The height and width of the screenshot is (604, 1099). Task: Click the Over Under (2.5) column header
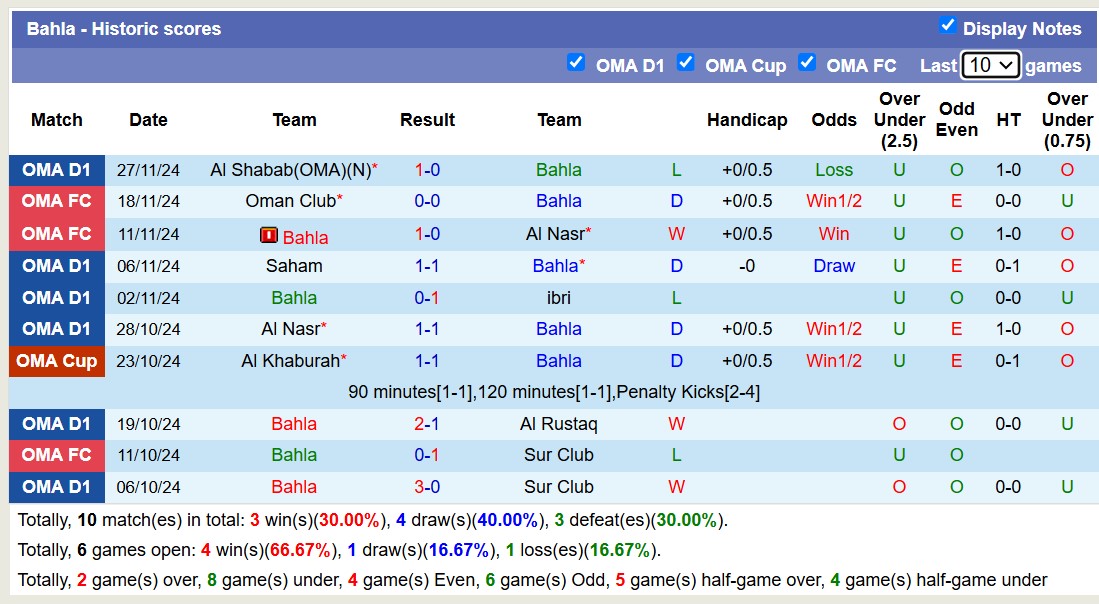[x=899, y=120]
